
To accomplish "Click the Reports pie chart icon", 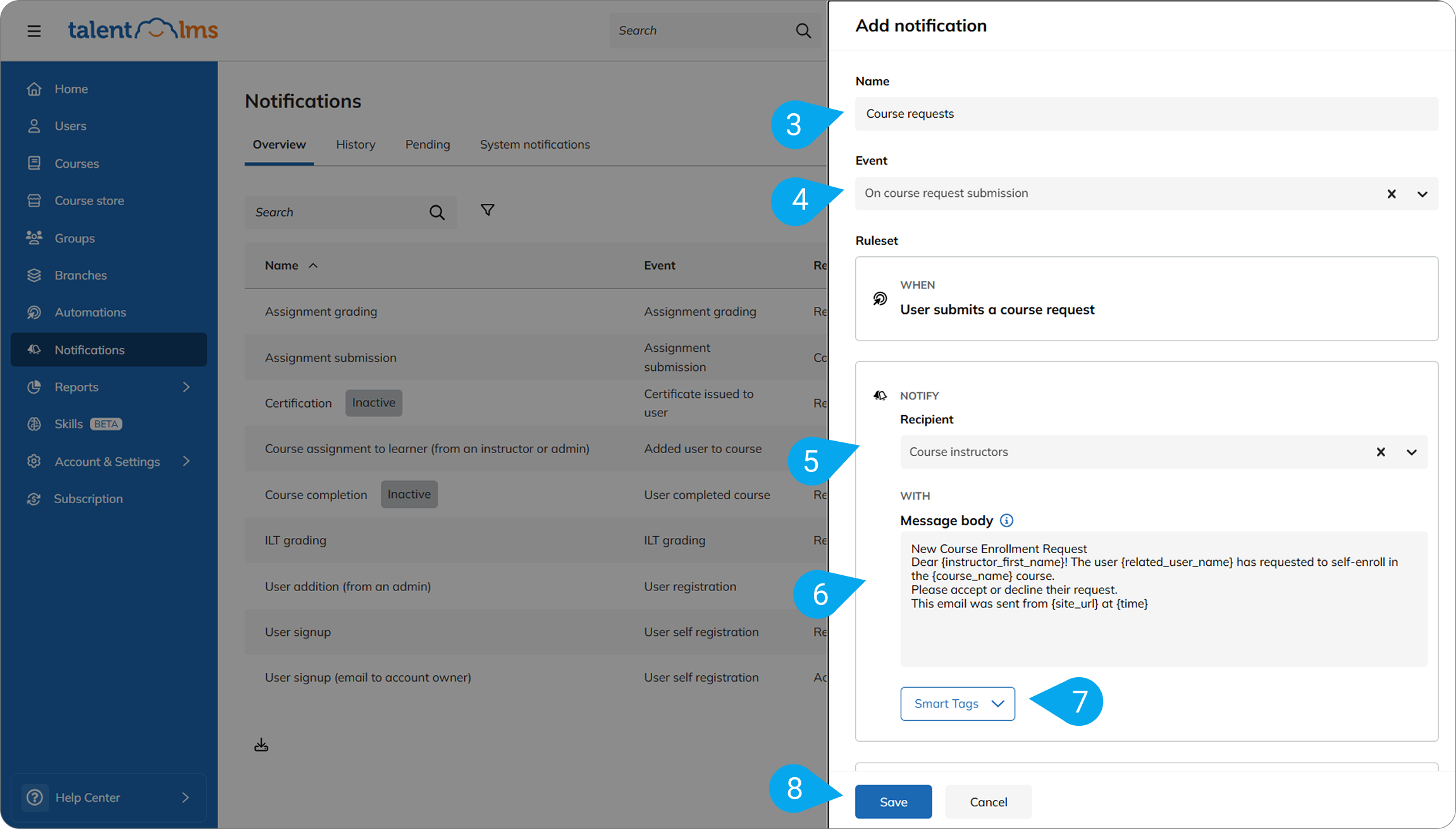I will pos(34,387).
